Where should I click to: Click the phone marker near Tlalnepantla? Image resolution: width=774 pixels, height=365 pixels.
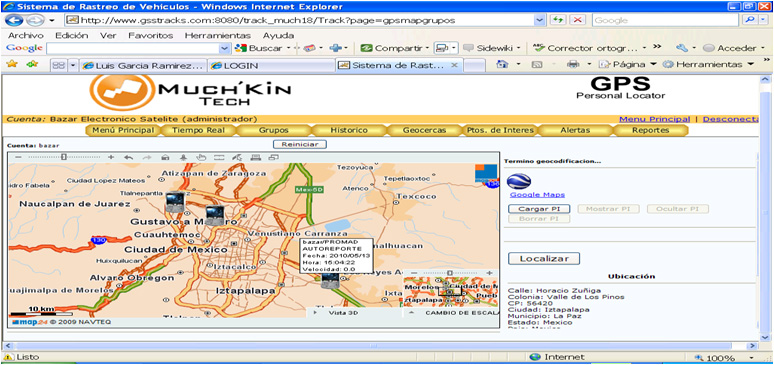(175, 202)
